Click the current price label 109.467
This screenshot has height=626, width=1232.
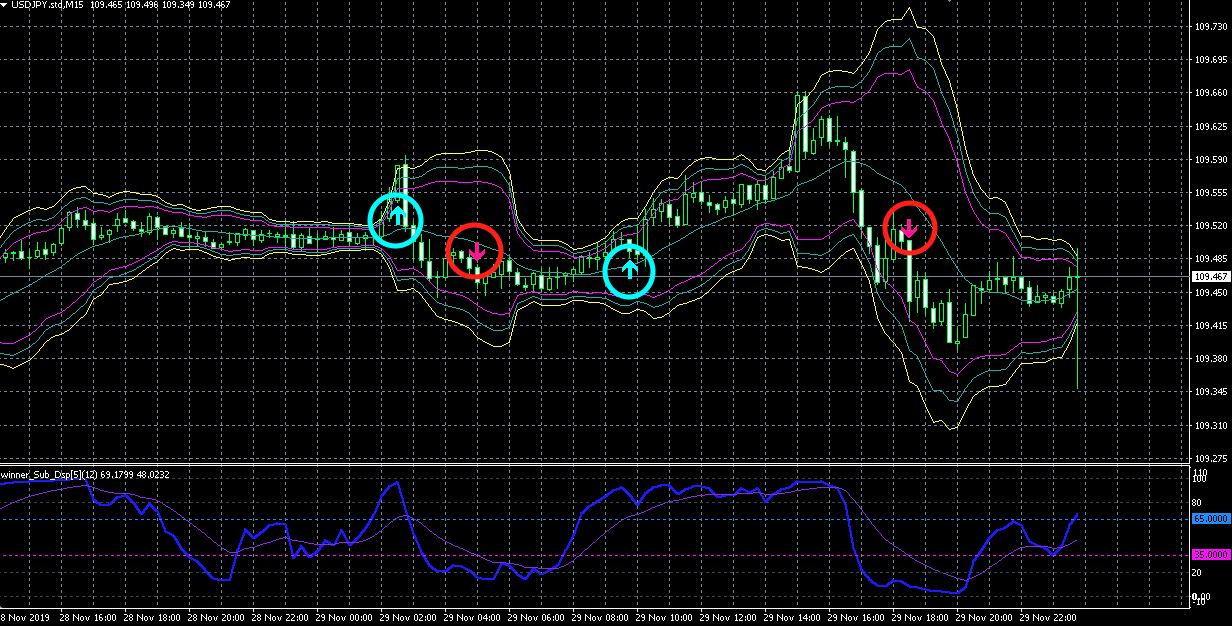pos(1209,276)
